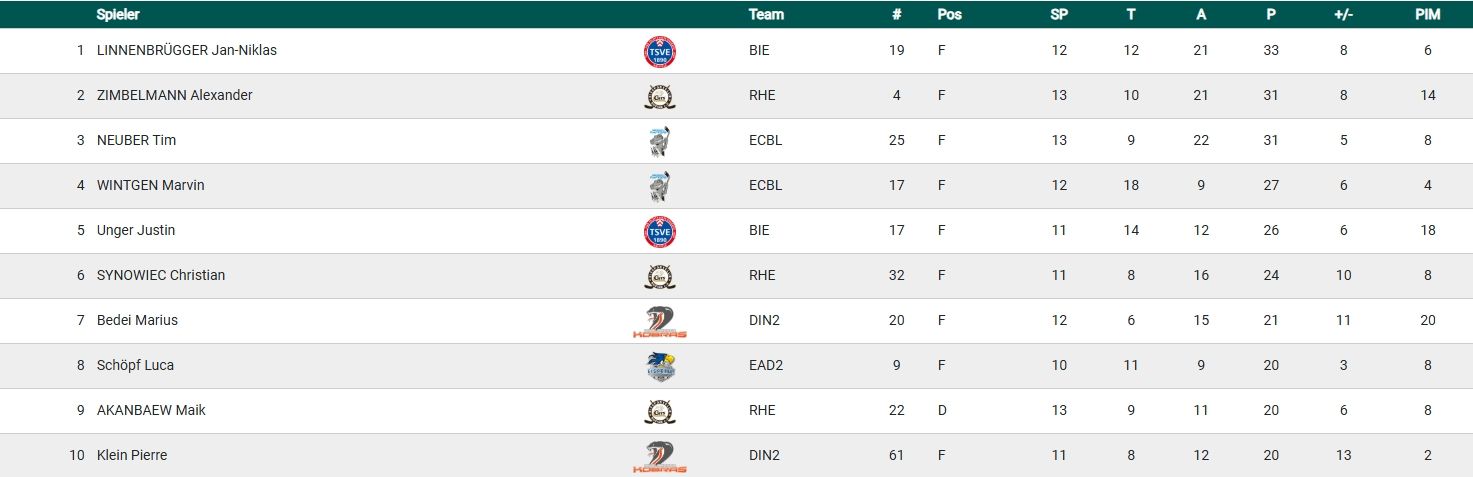The image size is (1473, 477).
Task: Click the Pos column header
Action: click(x=949, y=15)
